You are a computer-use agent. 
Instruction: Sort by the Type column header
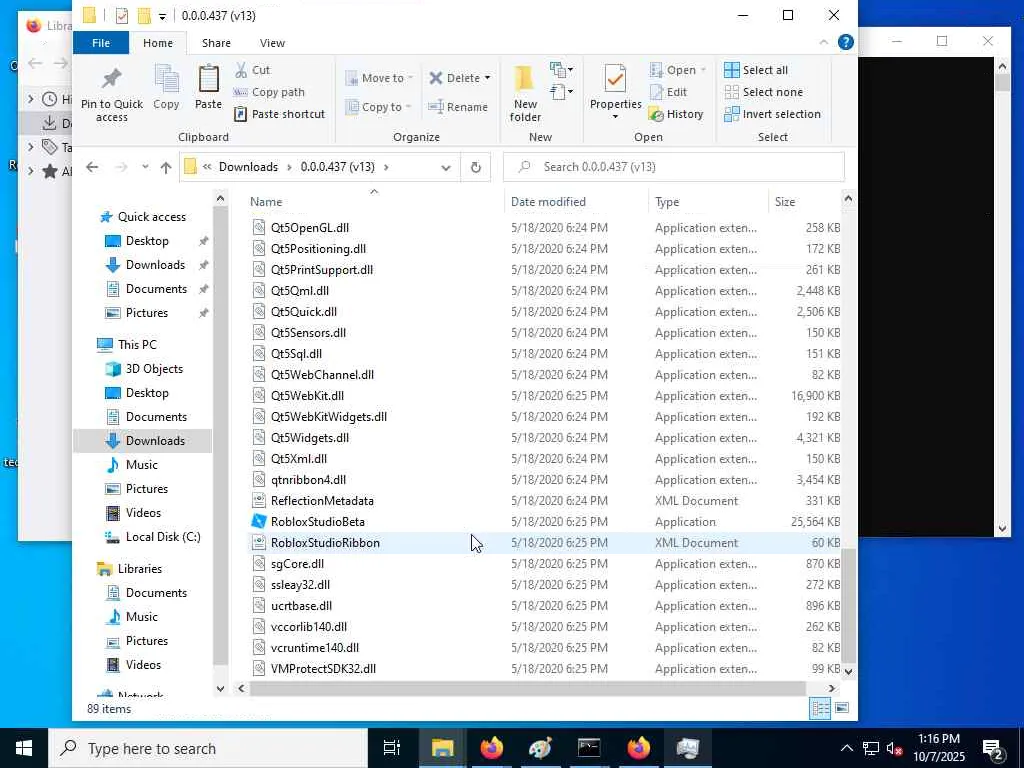tap(667, 202)
